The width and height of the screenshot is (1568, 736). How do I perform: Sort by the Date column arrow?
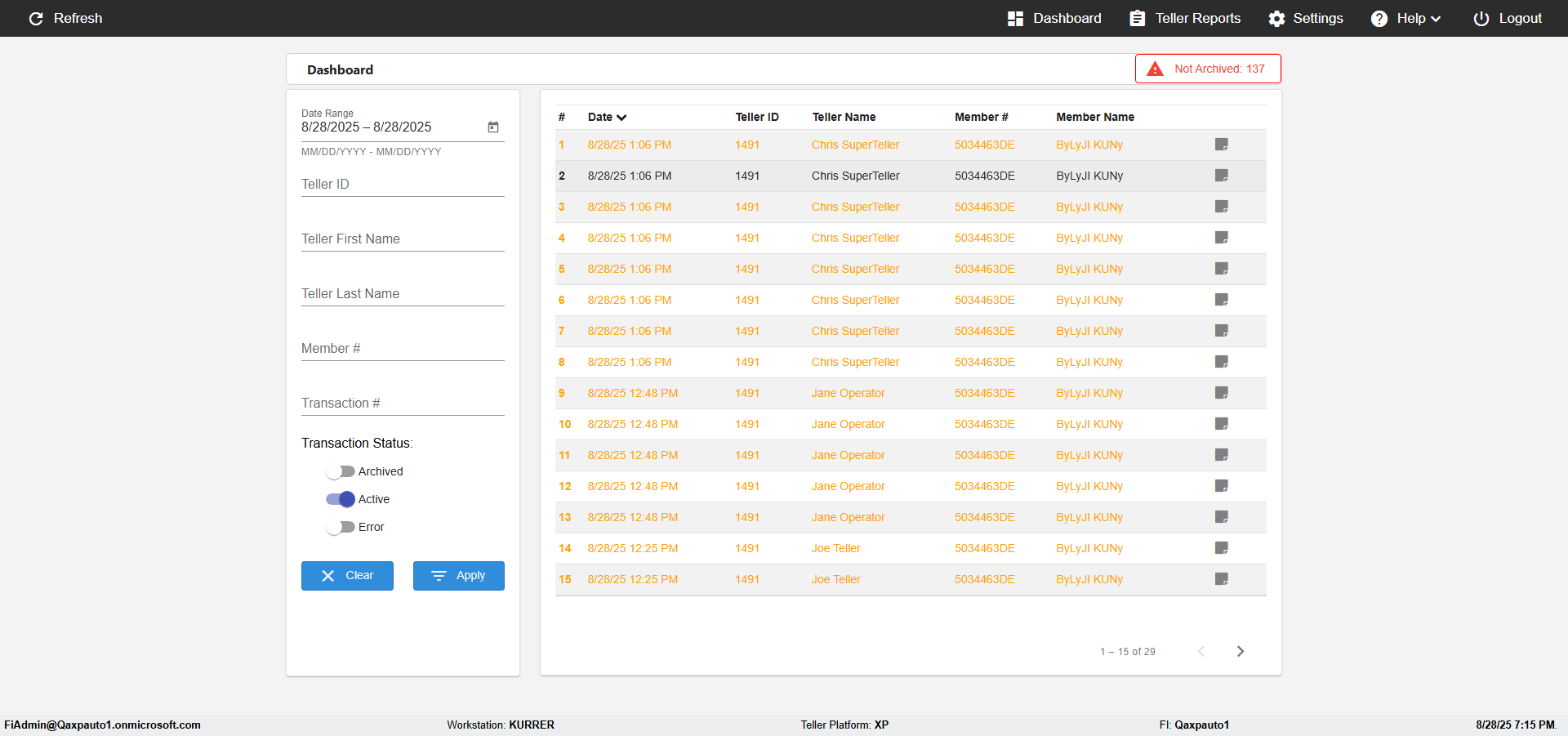[x=621, y=118]
